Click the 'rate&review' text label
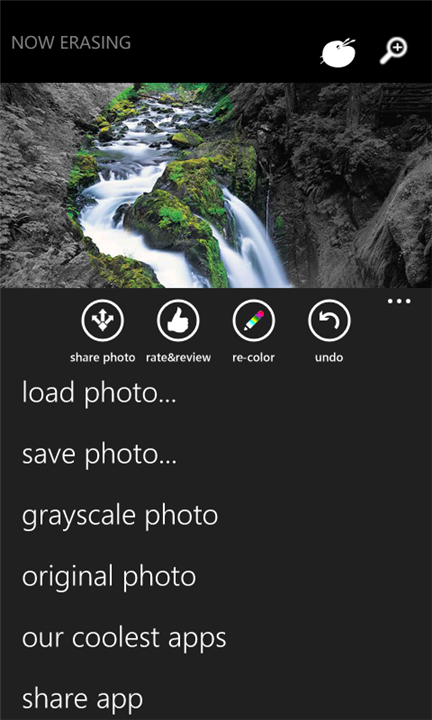The image size is (432, 720). point(178,358)
